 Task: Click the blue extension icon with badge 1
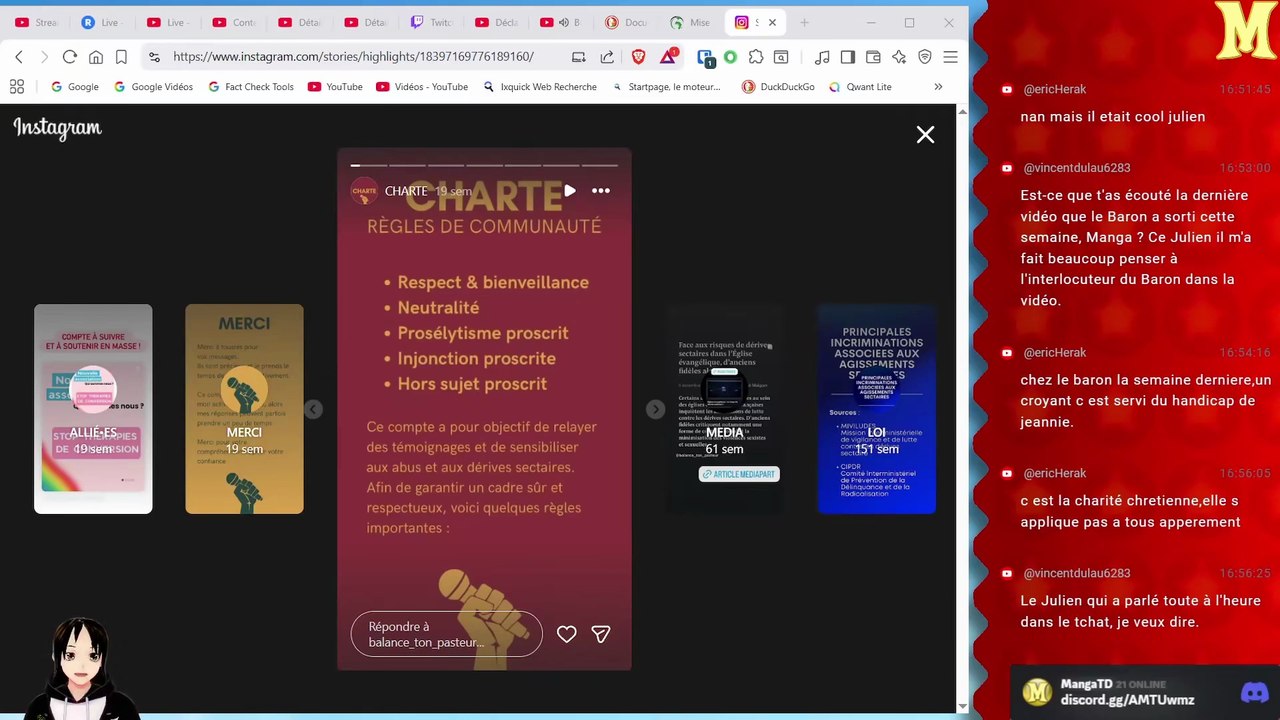point(705,58)
